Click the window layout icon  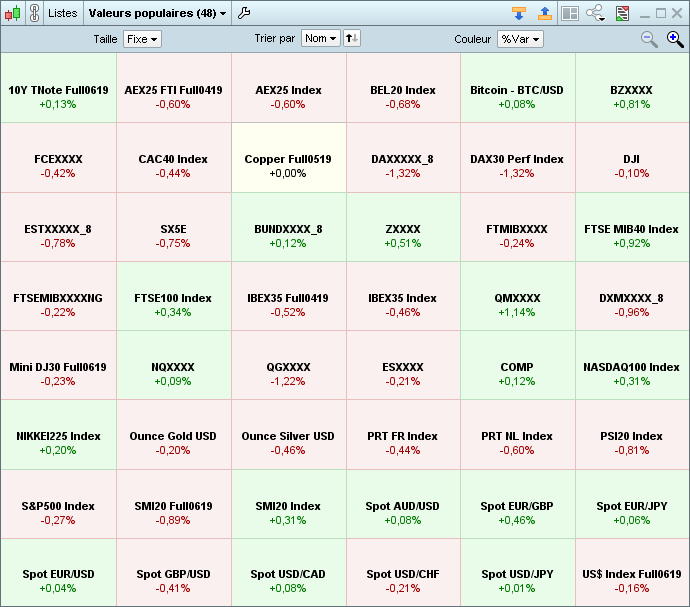(x=569, y=13)
